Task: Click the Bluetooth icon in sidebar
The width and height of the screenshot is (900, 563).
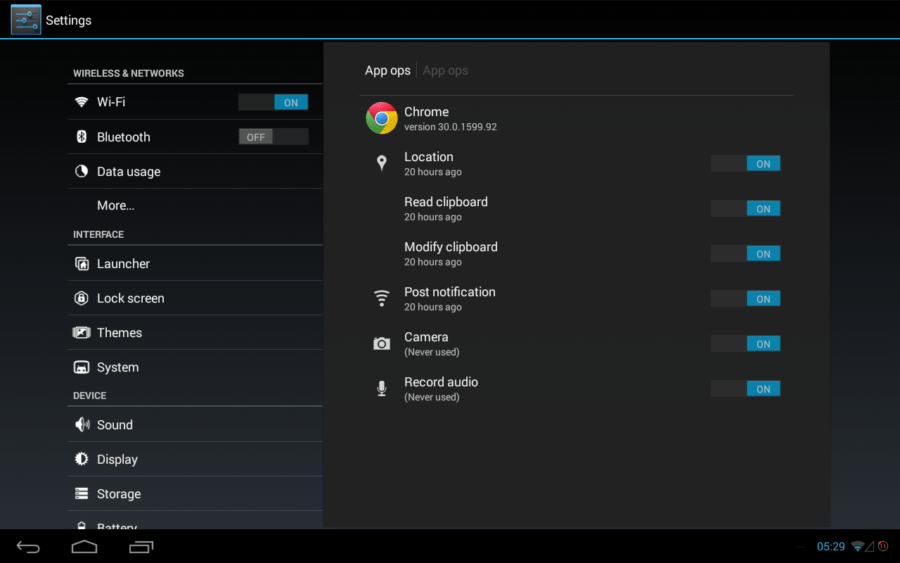Action: click(82, 137)
